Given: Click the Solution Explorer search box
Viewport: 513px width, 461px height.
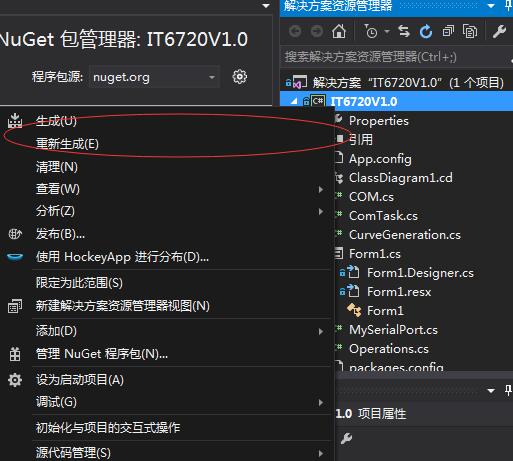Looking at the screenshot, I should click(396, 57).
